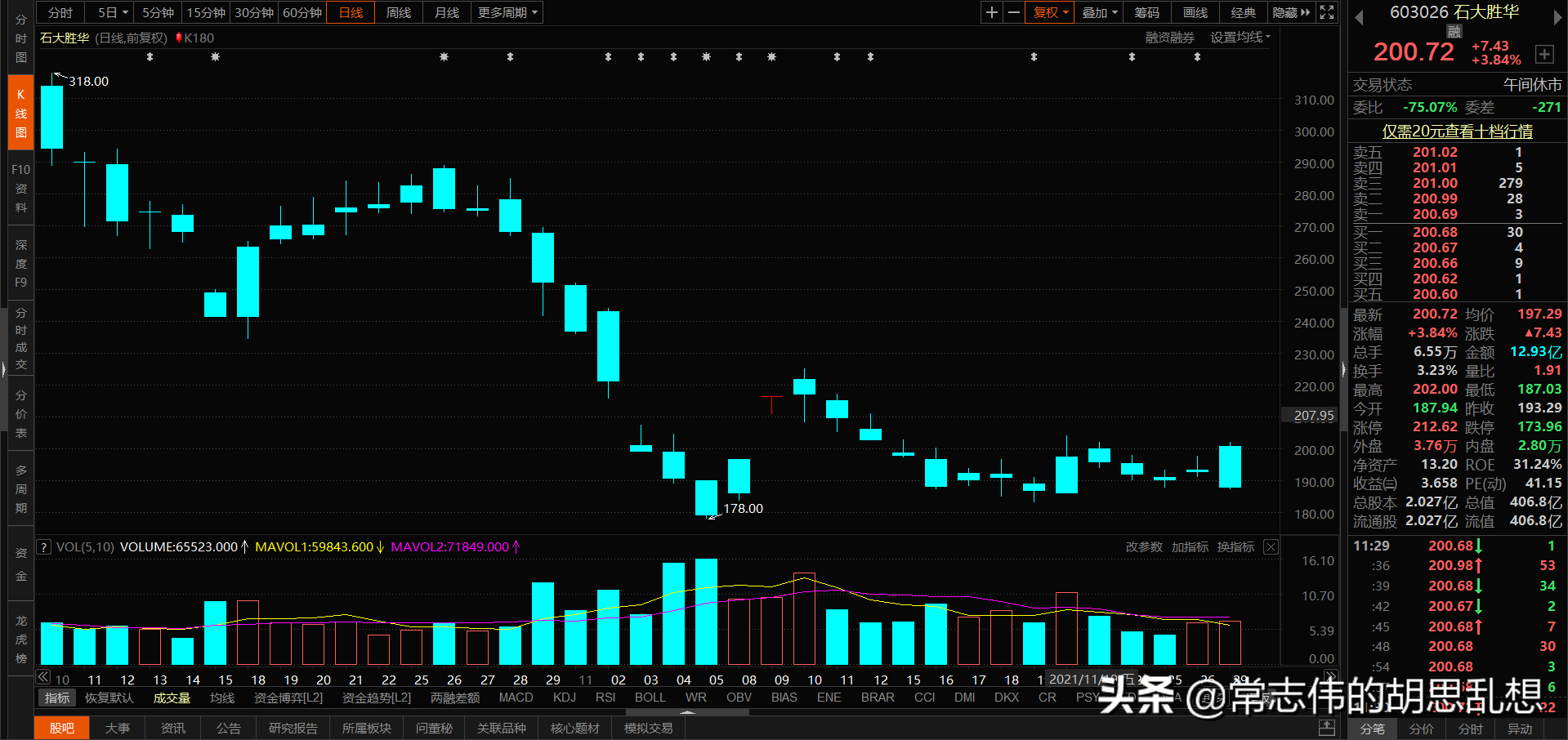The width and height of the screenshot is (1568, 740).
Task: Expand chart to fullscreen with the arrows icon
Action: (x=1326, y=12)
